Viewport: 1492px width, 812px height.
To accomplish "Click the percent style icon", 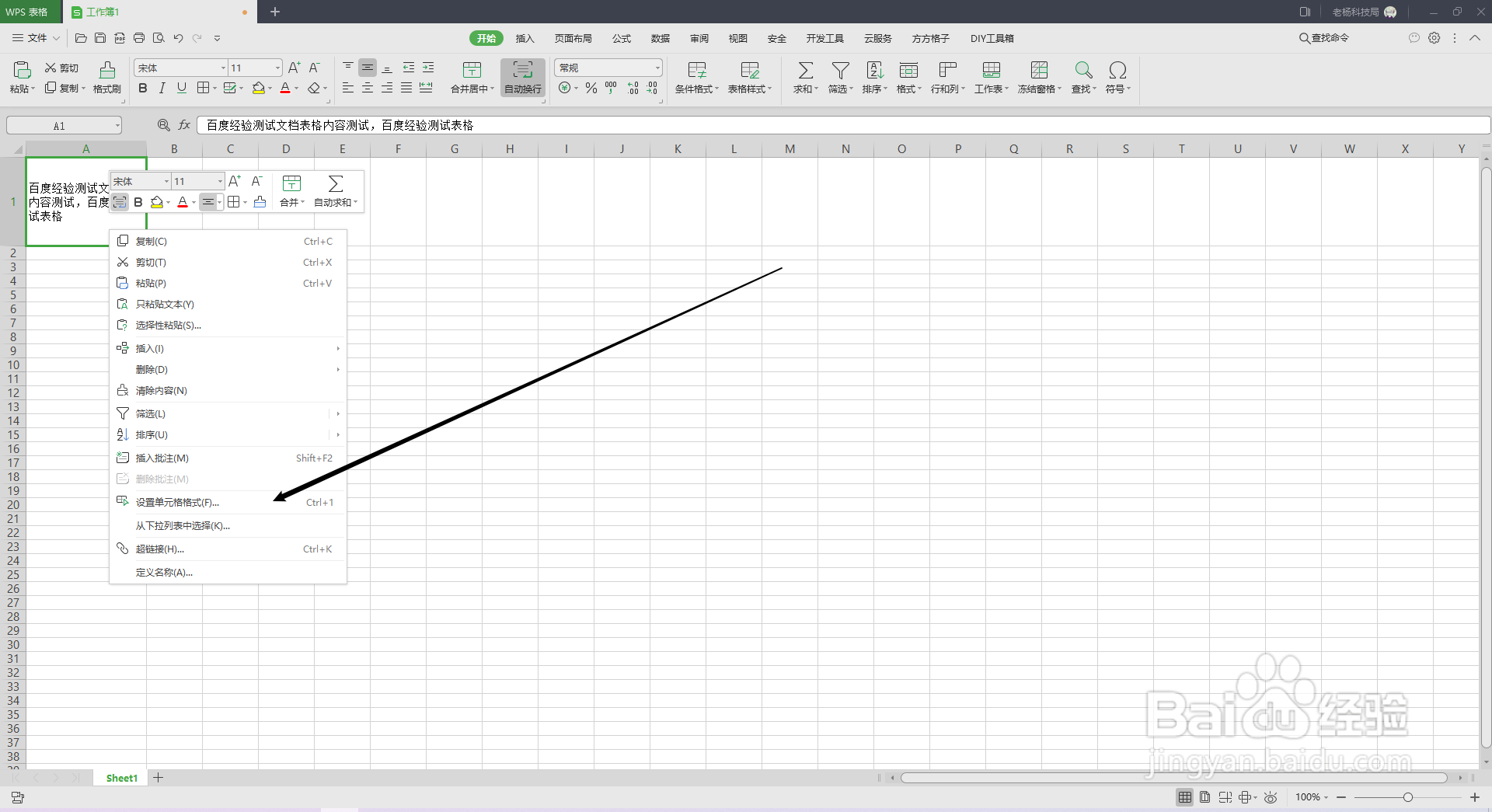I will [x=591, y=88].
